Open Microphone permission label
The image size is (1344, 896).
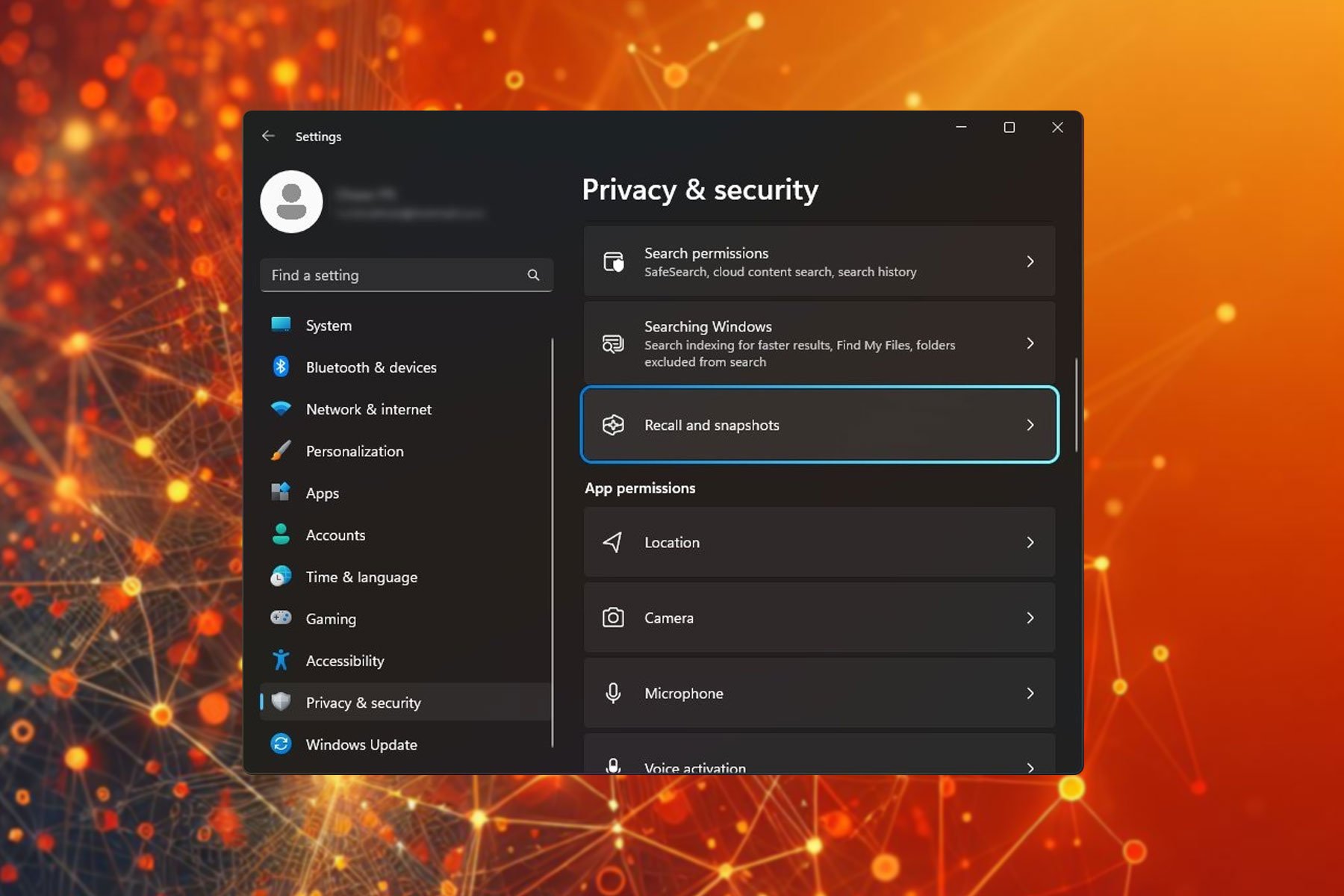click(x=684, y=693)
